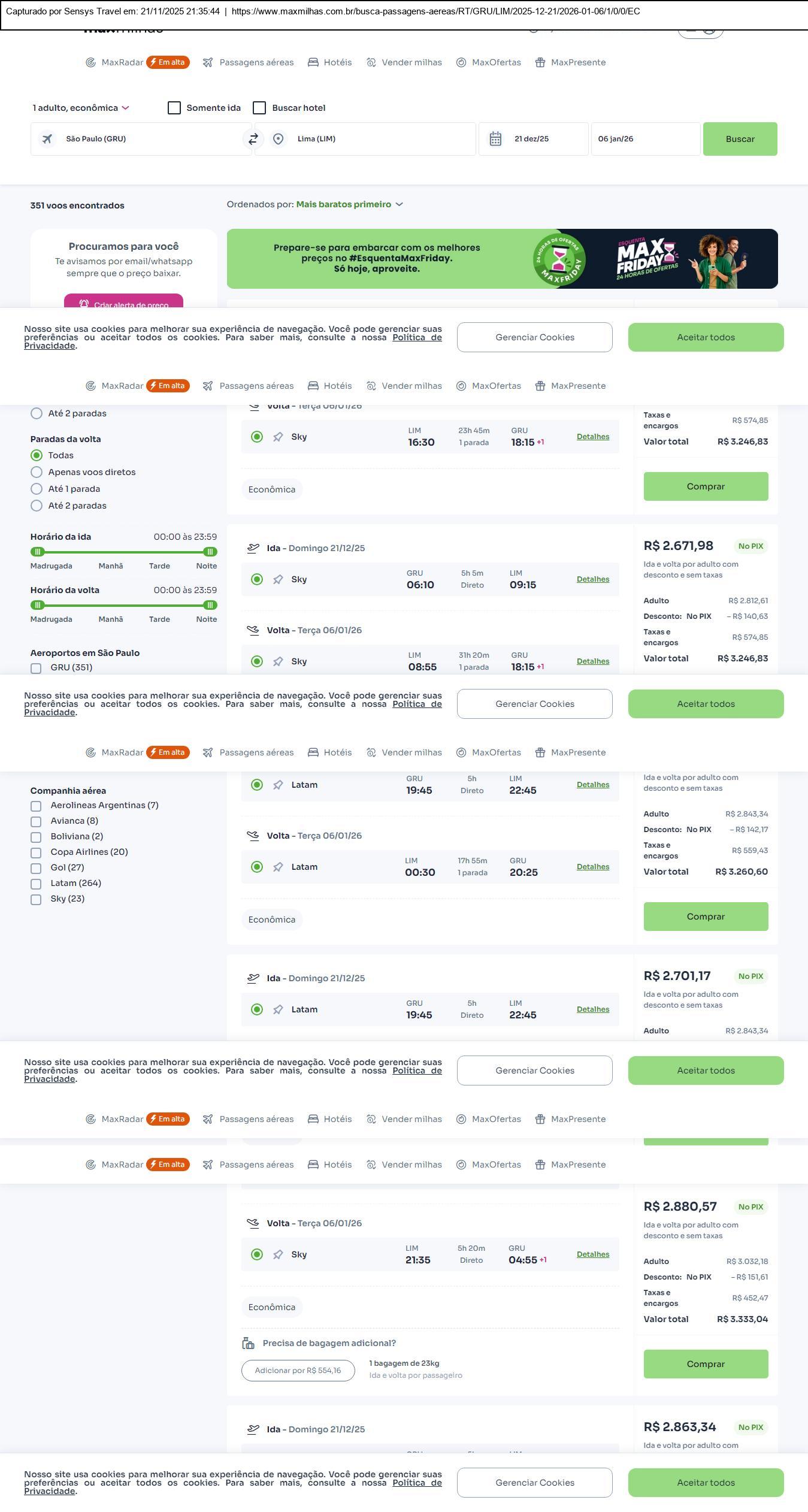Click the luggage icon by additional baggage question

point(248,1343)
